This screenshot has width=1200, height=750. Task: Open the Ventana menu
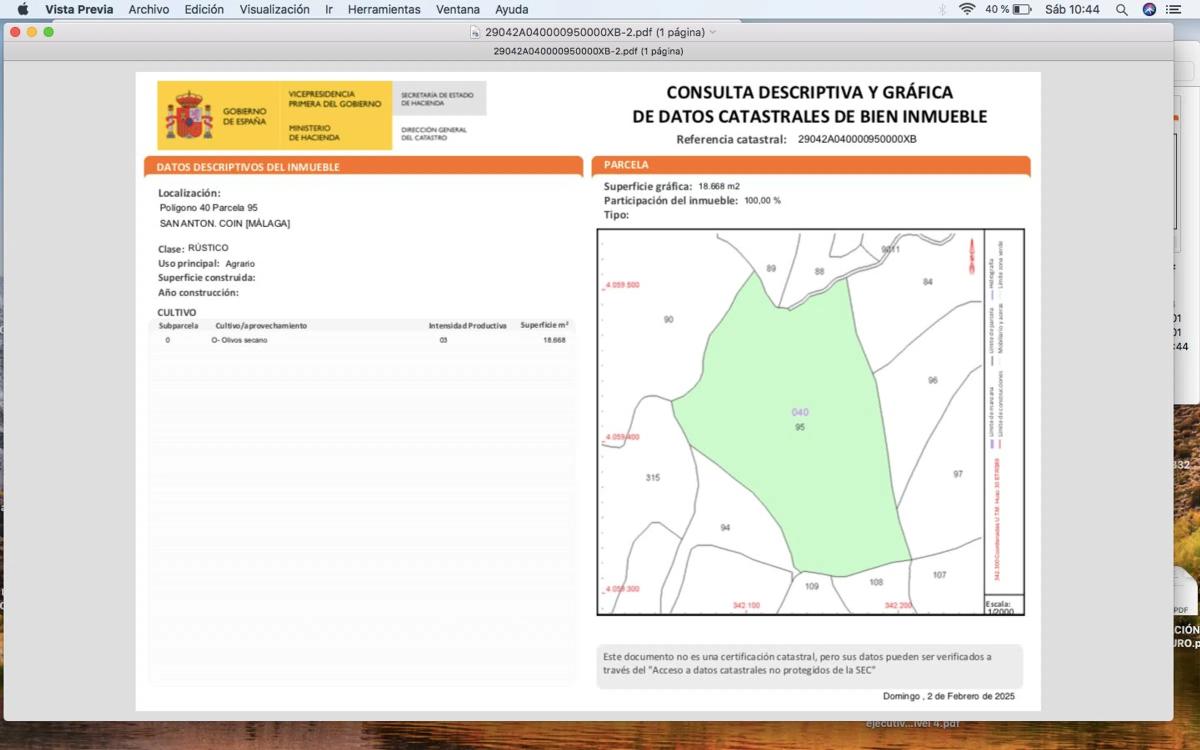click(458, 9)
